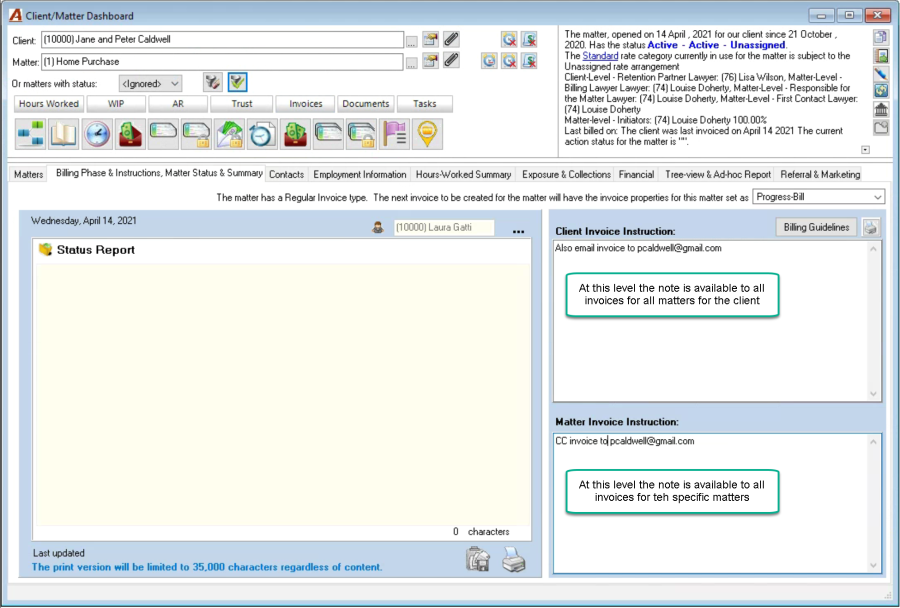This screenshot has width=900, height=608.
Task: Click the yellow map pin icon
Action: 428,134
